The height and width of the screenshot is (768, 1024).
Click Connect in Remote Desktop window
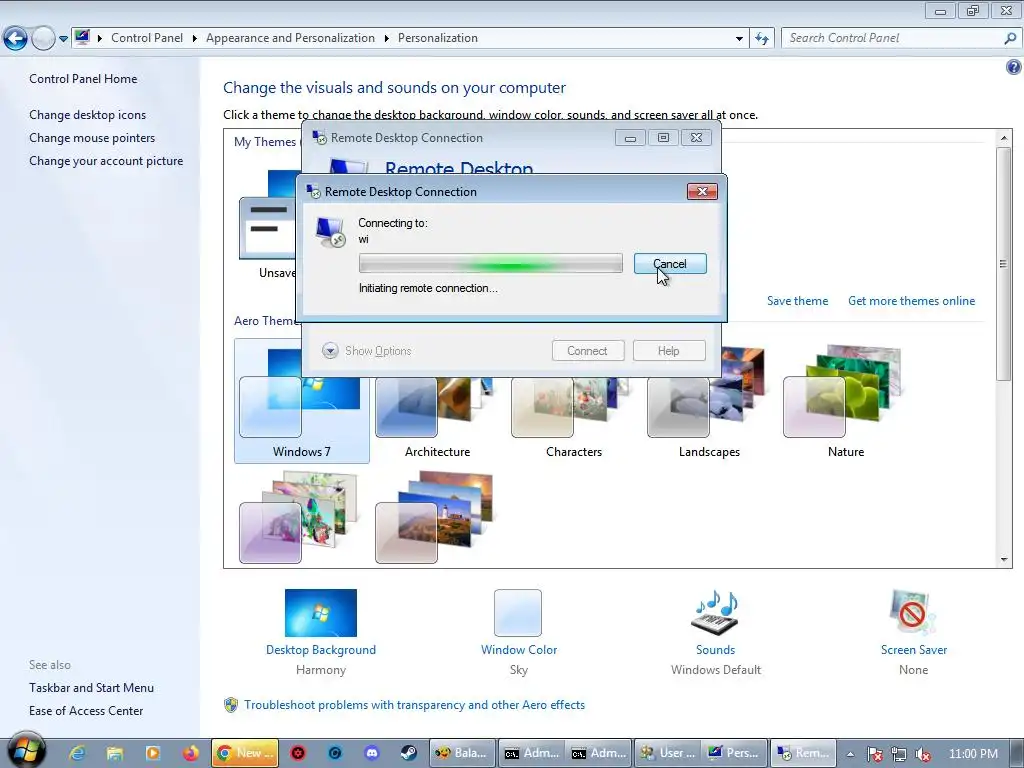(588, 351)
